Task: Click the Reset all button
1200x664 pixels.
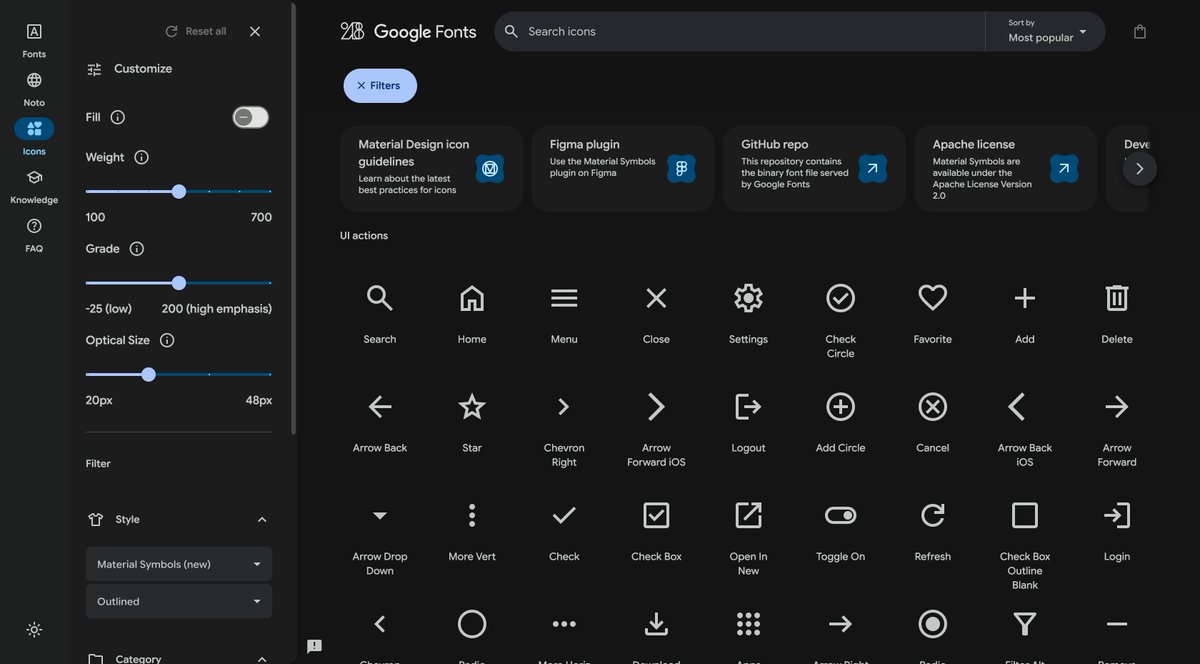Action: click(x=196, y=31)
